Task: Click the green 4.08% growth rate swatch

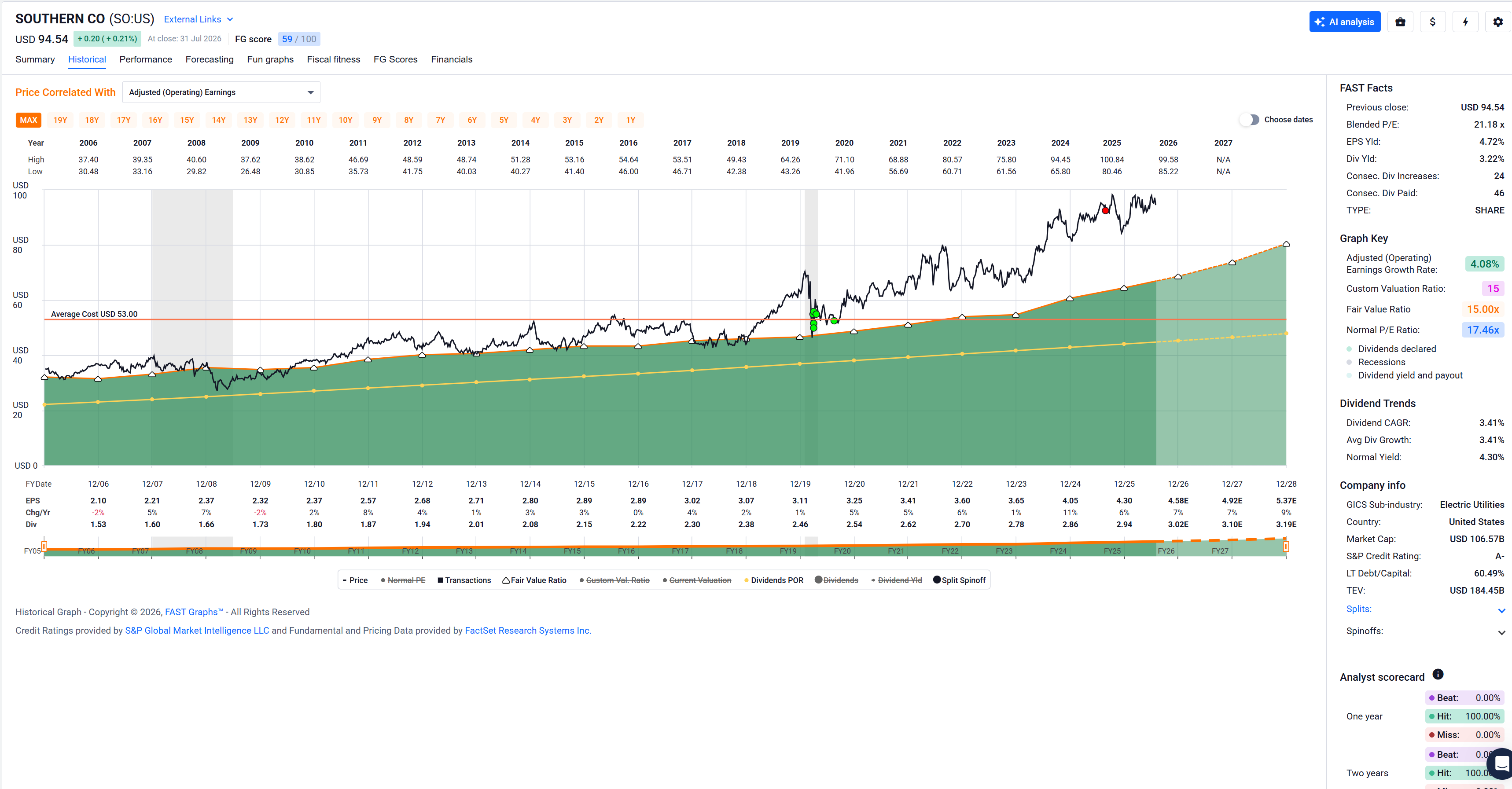Action: 1484,264
